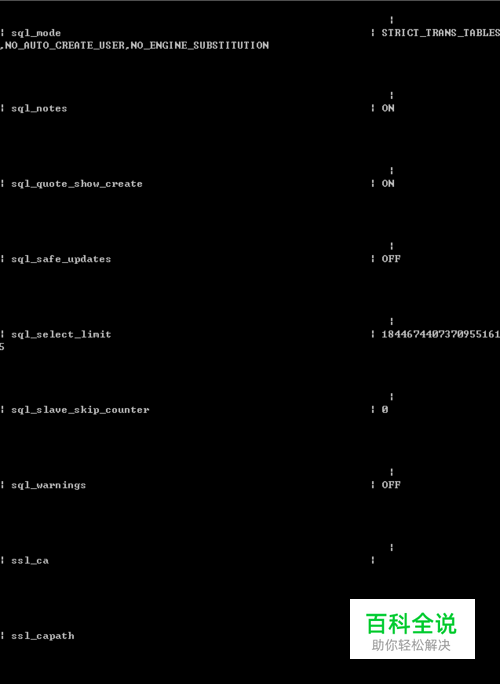The image size is (500, 684).
Task: Click the ON value for sql_quote_show_create
Action: (x=388, y=184)
